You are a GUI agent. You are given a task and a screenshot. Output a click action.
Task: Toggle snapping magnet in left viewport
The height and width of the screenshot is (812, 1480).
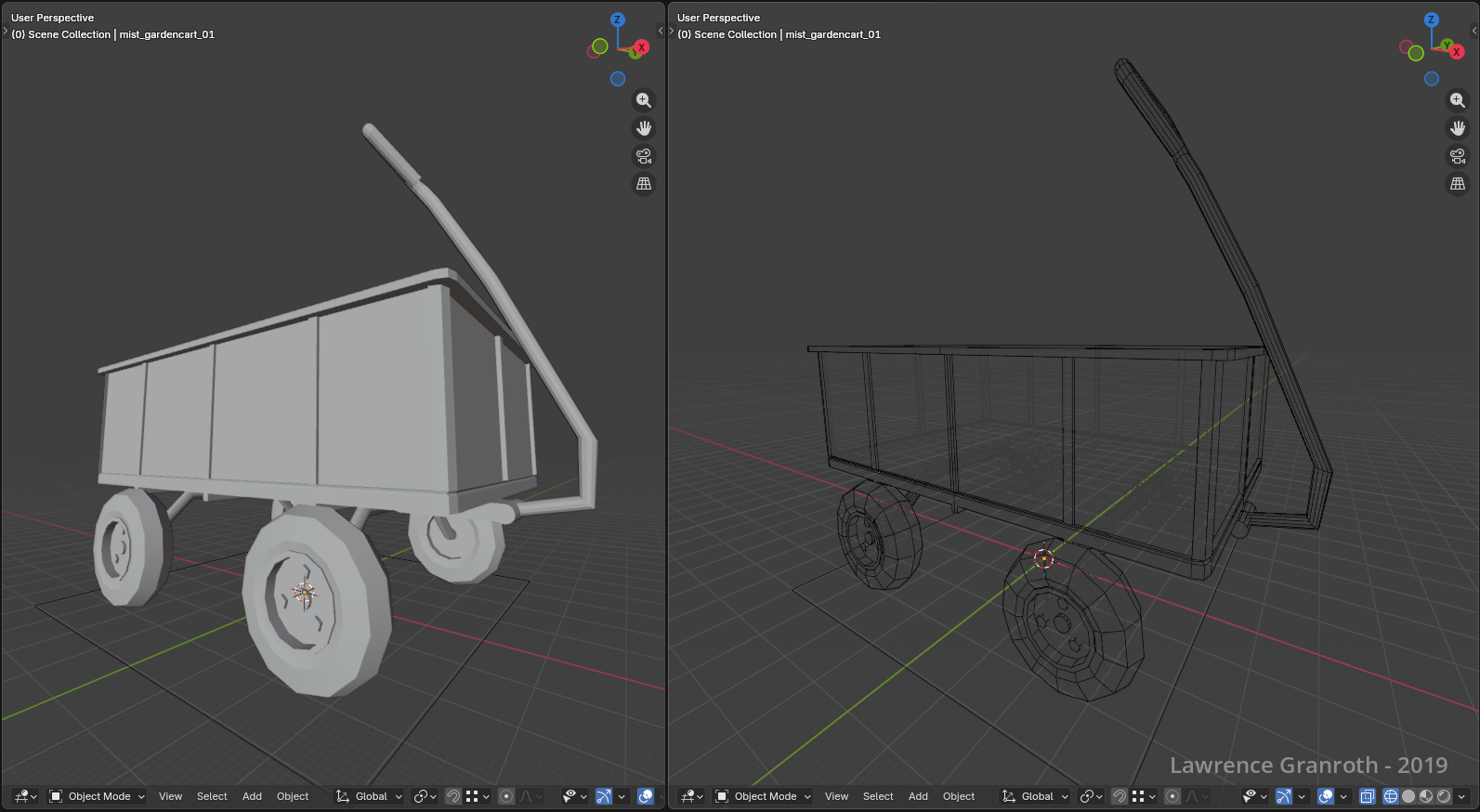(453, 796)
